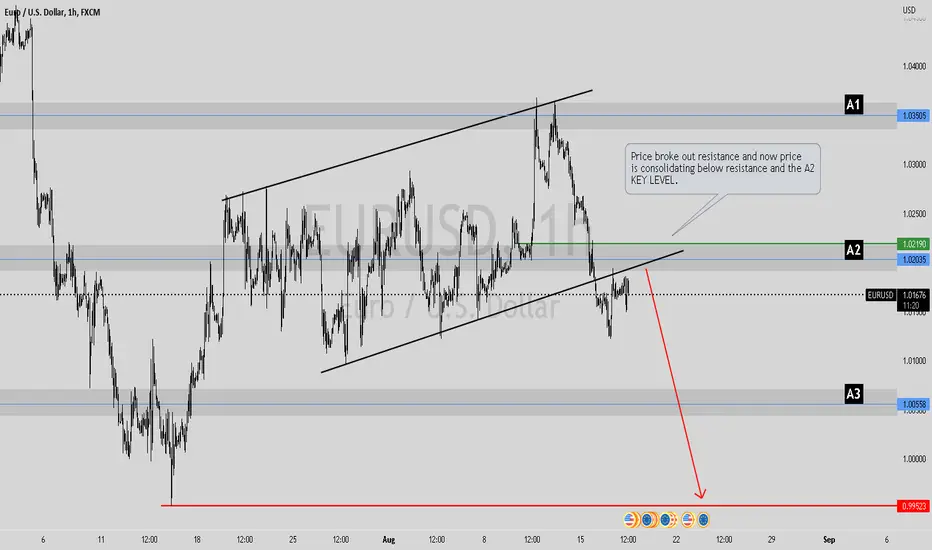Screen dimensions: 932x550
Task: Click the 11 date label on time axis
Action: (x=101, y=540)
